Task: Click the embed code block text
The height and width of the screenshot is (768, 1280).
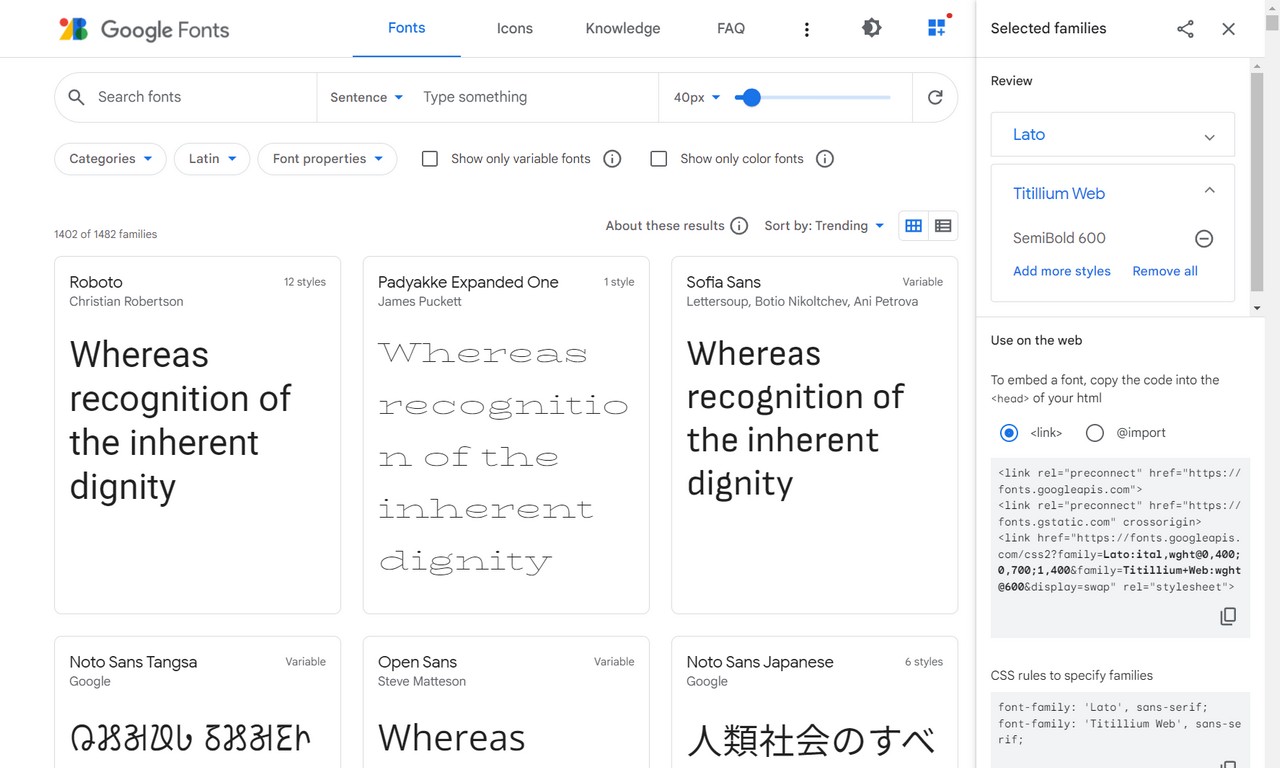Action: [x=1120, y=530]
